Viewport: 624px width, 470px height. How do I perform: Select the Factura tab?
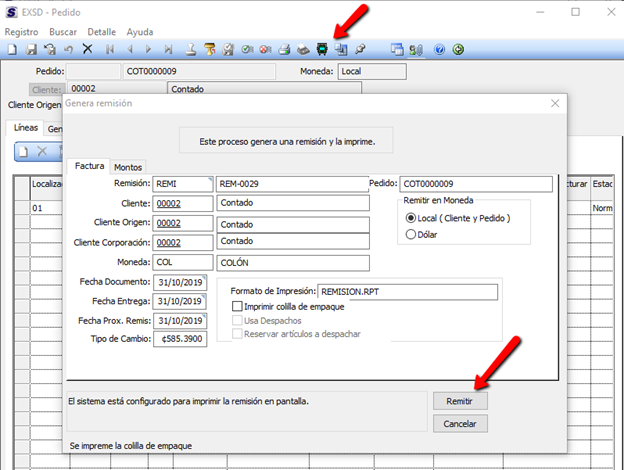tap(89, 166)
